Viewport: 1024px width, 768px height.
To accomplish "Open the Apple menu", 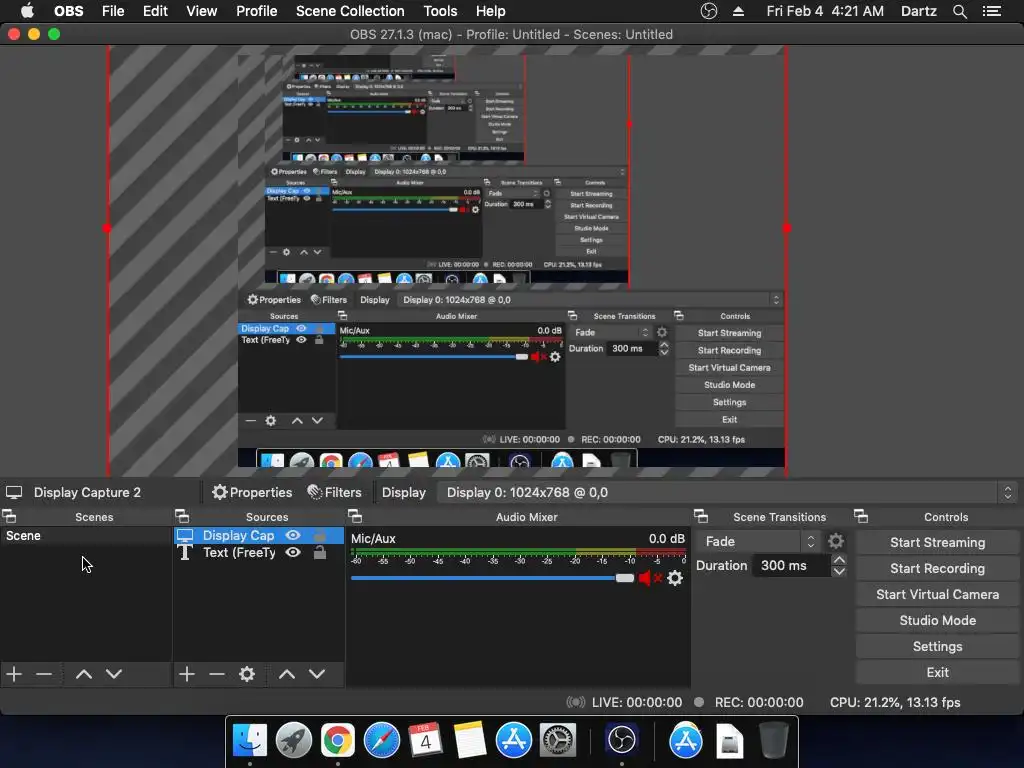I will click(x=27, y=11).
